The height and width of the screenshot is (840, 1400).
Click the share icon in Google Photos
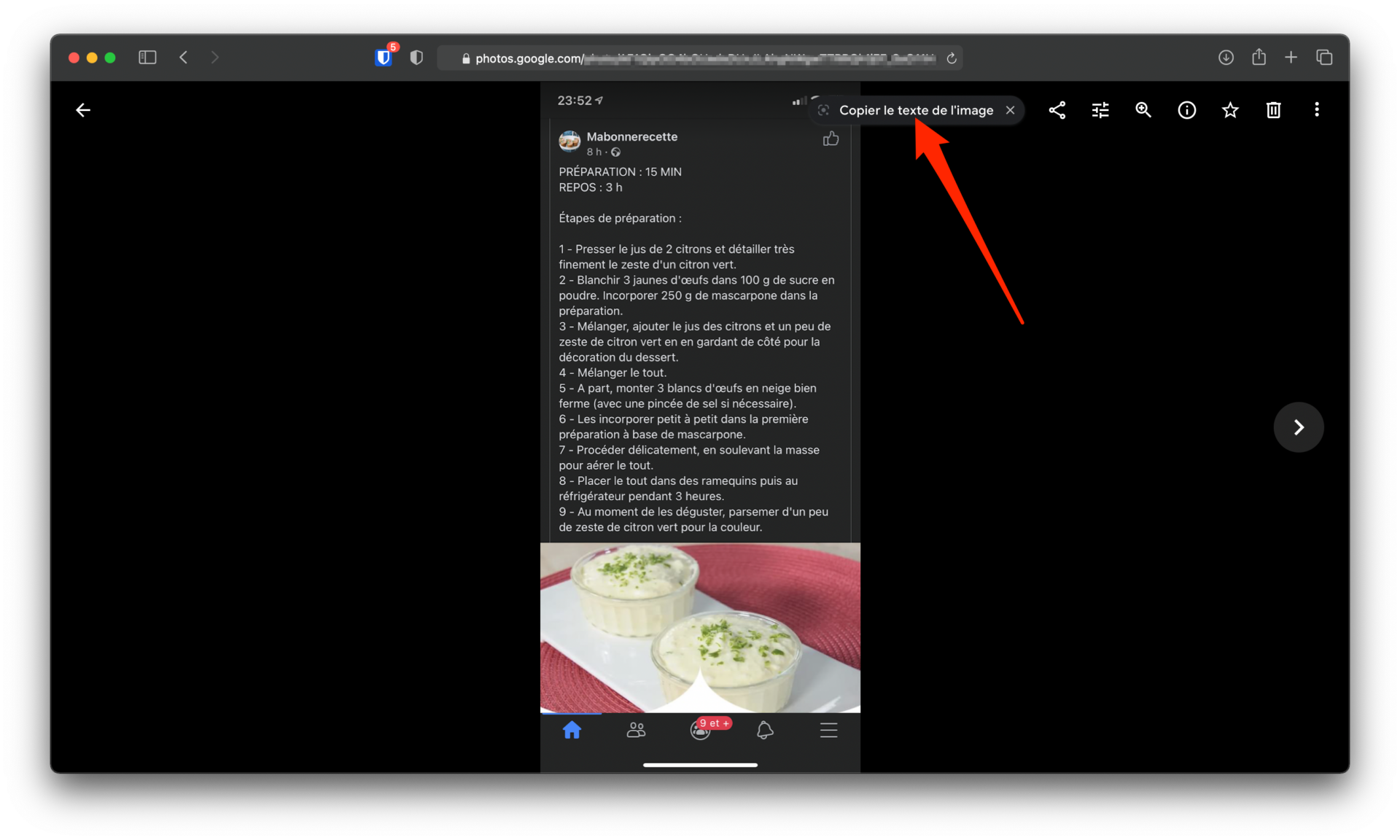tap(1057, 110)
